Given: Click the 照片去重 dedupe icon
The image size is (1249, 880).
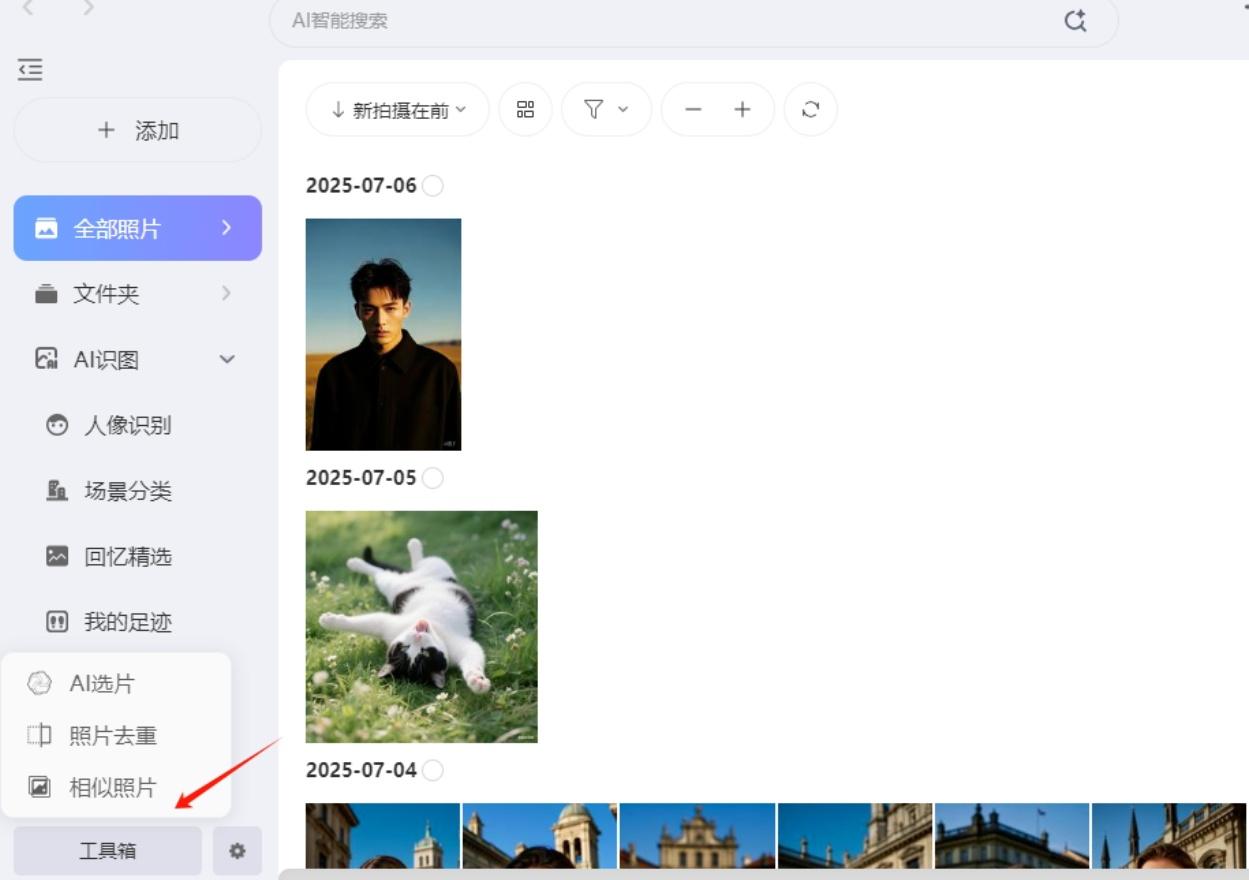Looking at the screenshot, I should click(x=39, y=736).
